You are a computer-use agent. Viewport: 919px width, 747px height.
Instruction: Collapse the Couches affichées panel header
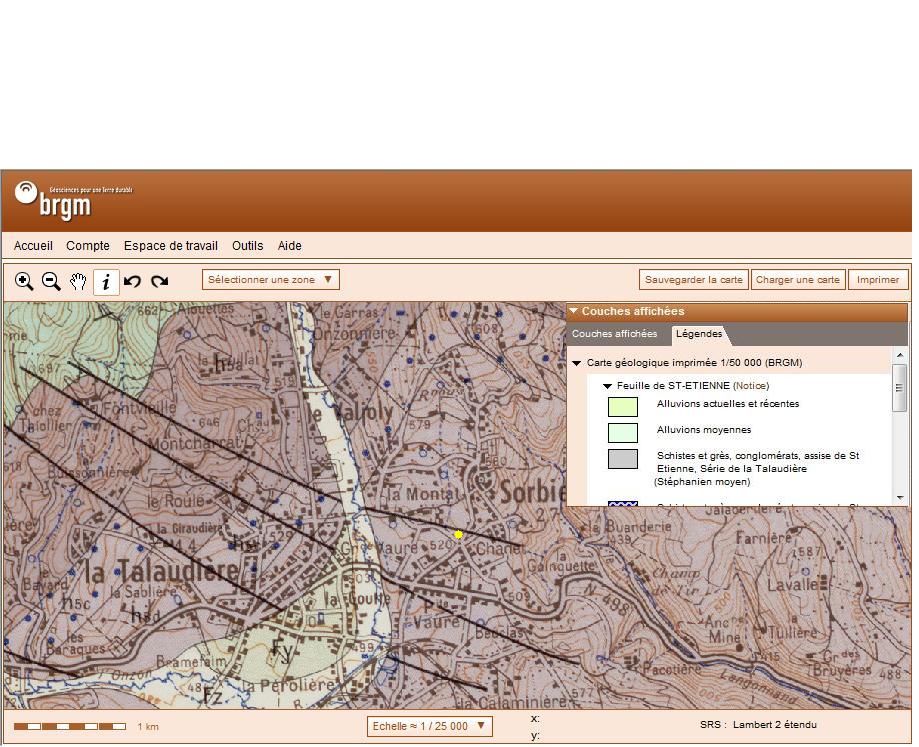[737, 312]
